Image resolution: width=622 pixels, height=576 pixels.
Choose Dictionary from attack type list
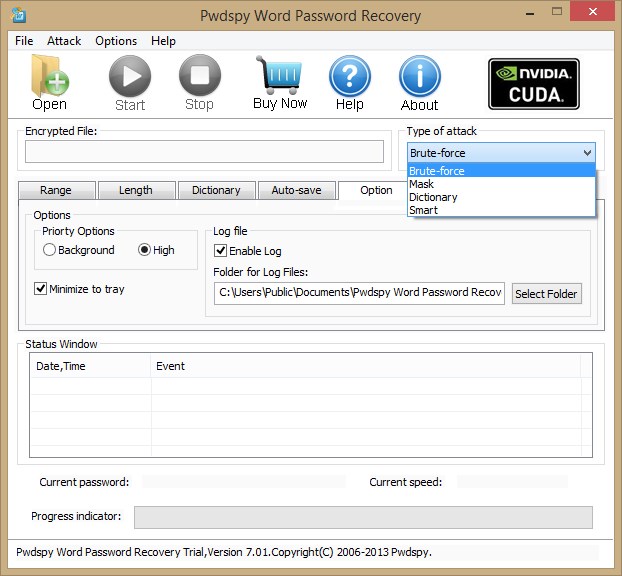tap(501, 197)
